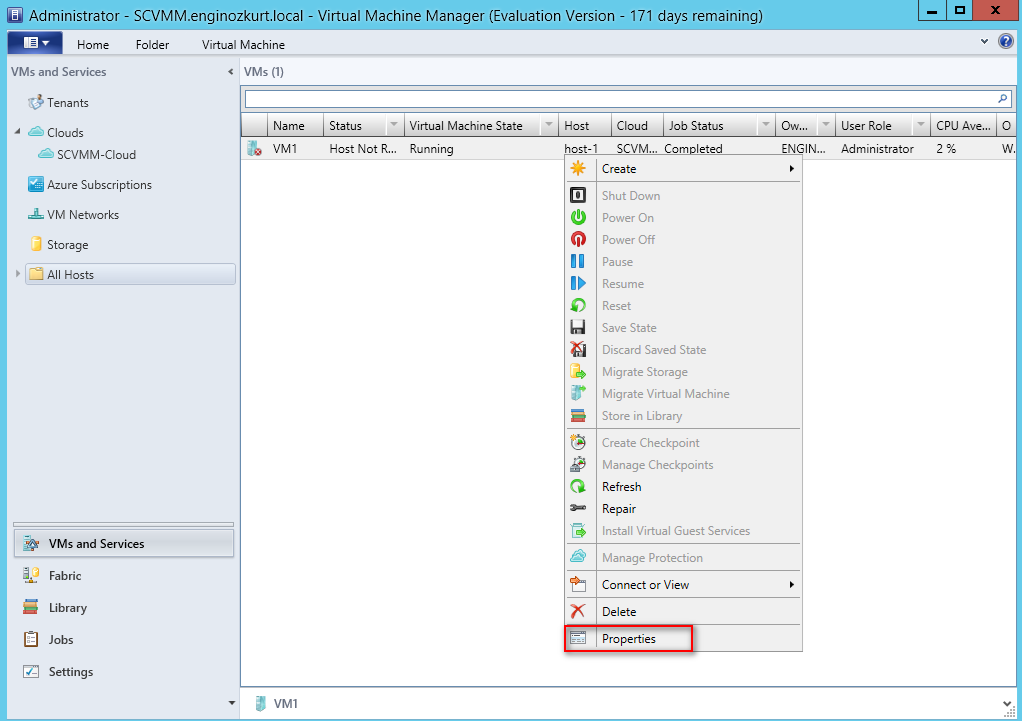Click the Save State floppy disk icon
This screenshot has height=721, width=1022.
pyautogui.click(x=577, y=327)
